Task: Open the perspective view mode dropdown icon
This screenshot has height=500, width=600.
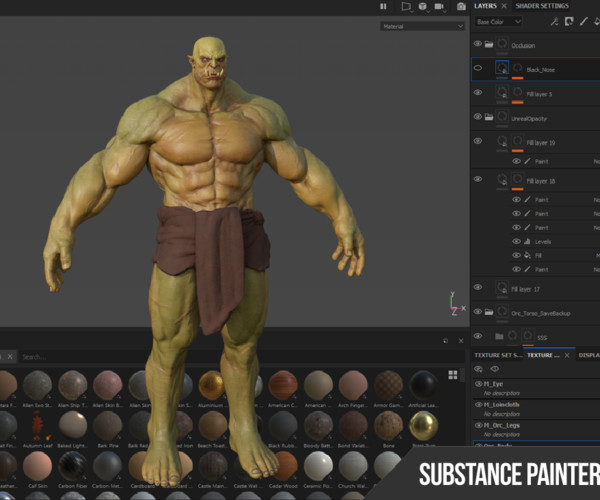Action: pos(406,7)
